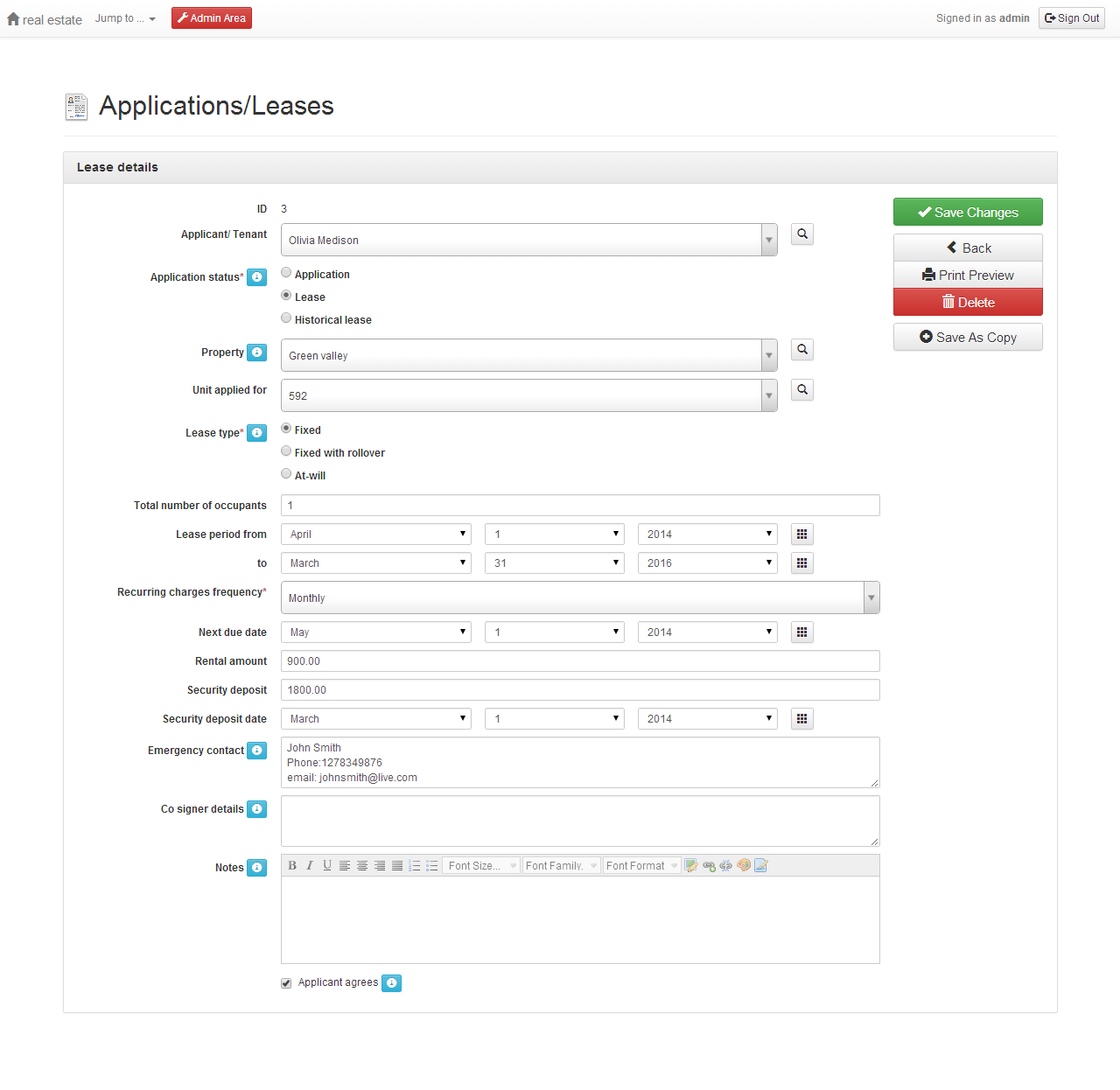Screen dimensions: 1120x1090
Task: Click the Rental amount input field
Action: tap(579, 661)
